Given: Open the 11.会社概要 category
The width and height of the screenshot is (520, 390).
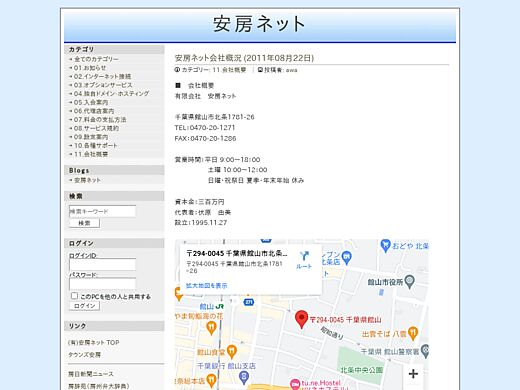Looking at the screenshot, I should click(91, 154).
